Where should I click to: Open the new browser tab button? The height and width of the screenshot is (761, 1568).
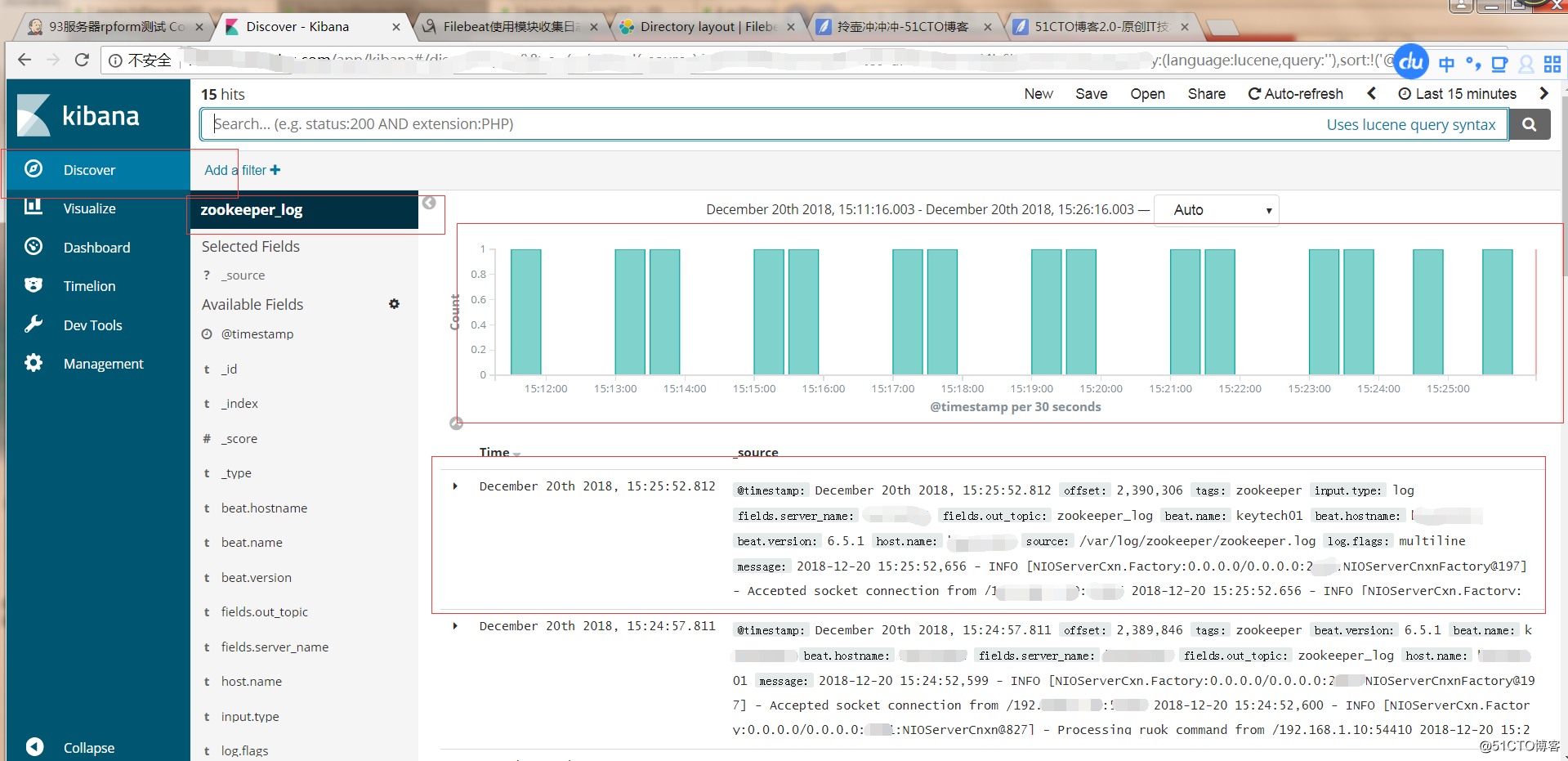(1222, 29)
